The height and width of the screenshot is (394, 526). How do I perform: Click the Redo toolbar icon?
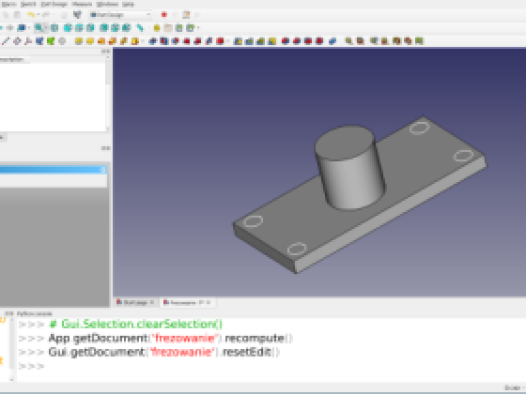(x=46, y=15)
